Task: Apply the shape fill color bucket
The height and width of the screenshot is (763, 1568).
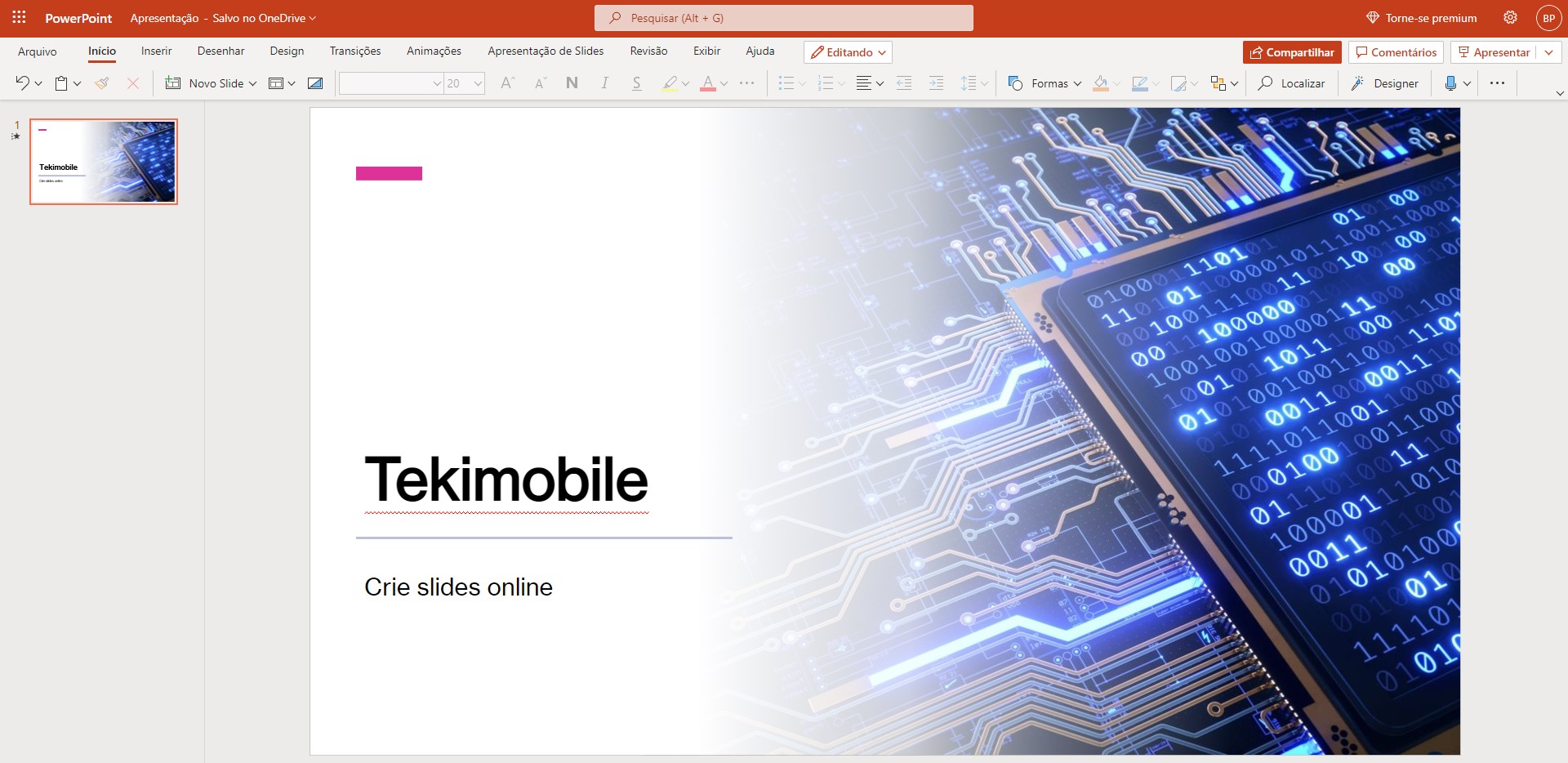Action: point(1100,83)
